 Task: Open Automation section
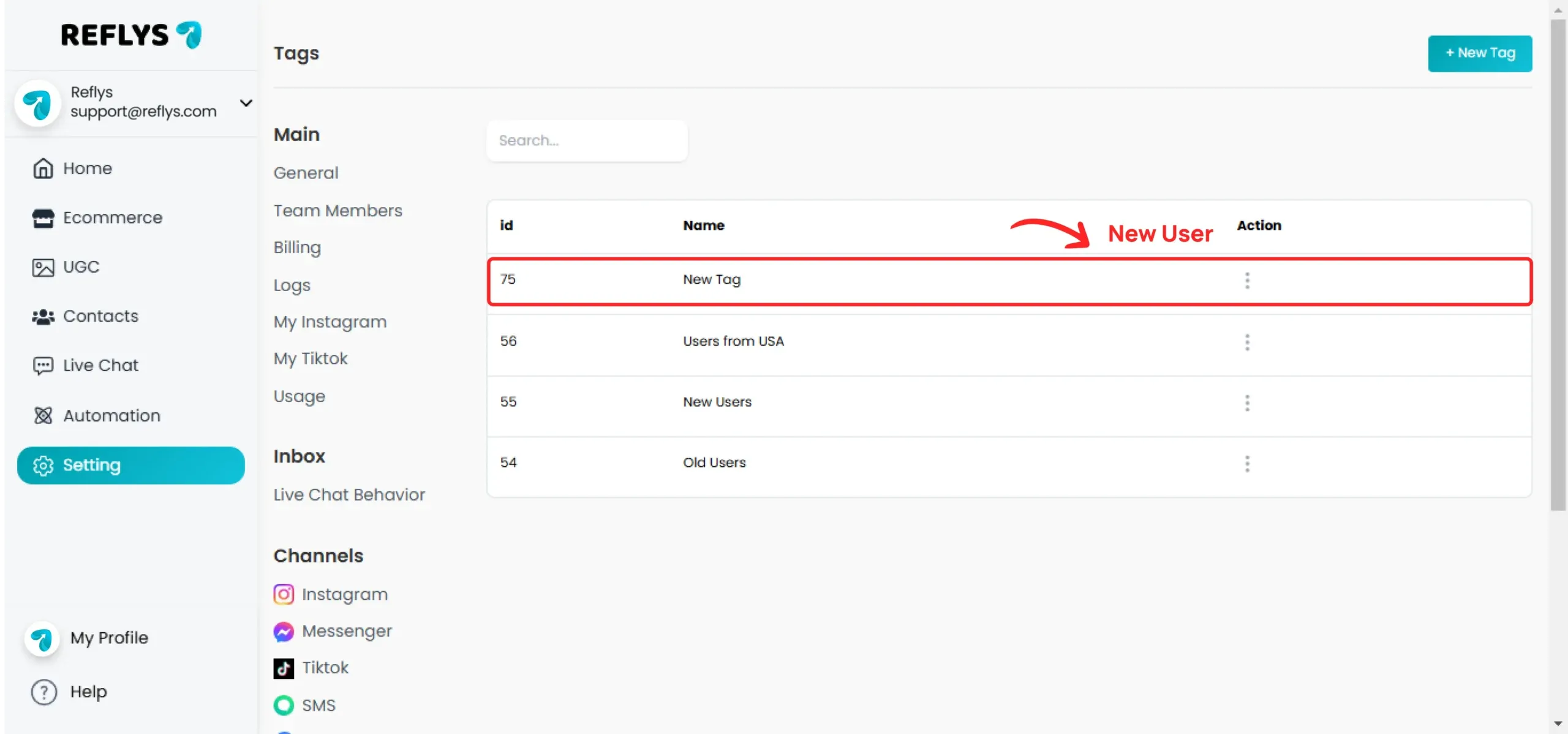(112, 415)
